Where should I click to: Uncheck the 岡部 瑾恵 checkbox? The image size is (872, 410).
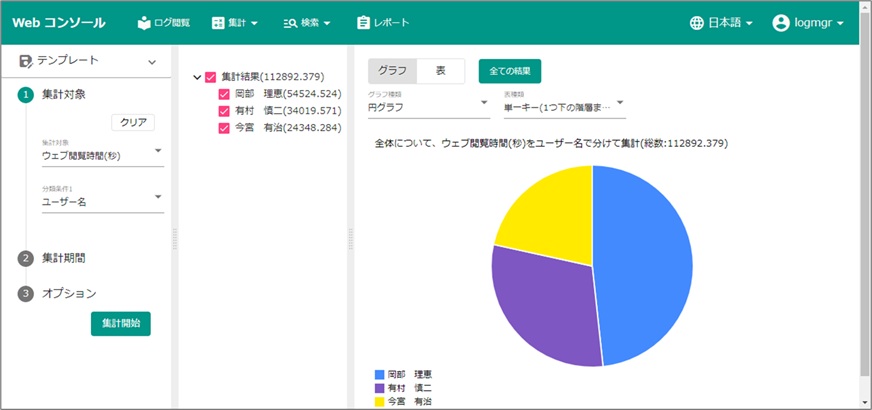coord(224,94)
